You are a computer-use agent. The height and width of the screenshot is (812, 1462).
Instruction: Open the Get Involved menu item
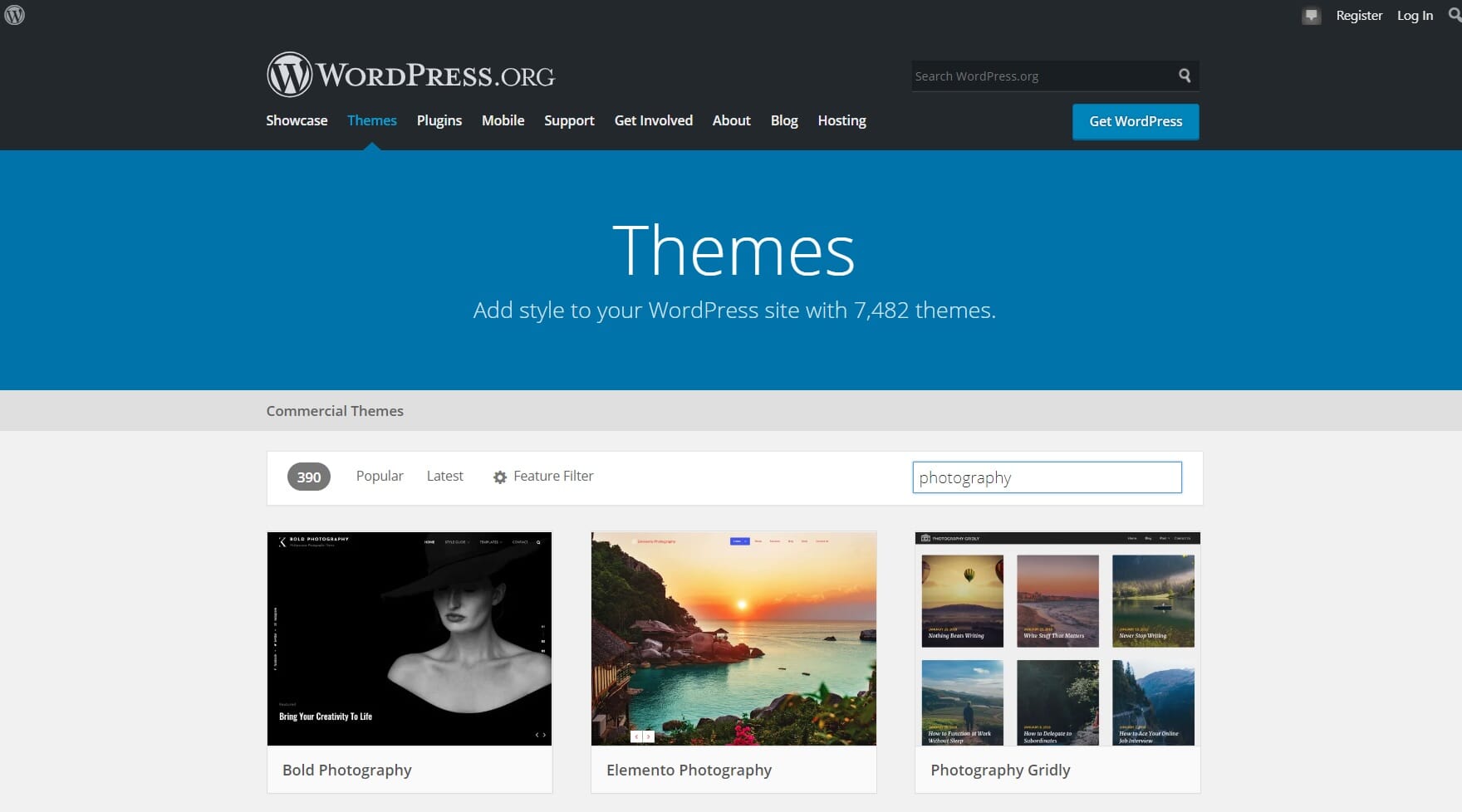[x=653, y=120]
